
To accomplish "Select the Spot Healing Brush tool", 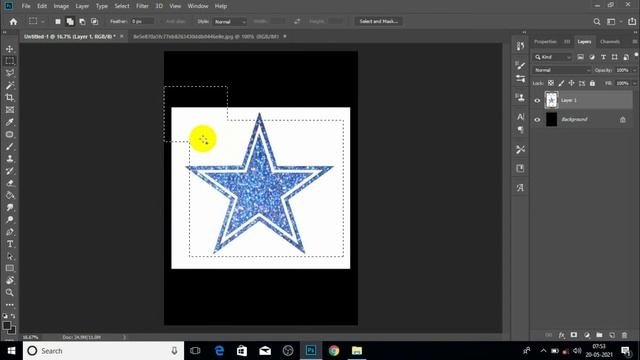I will tap(10, 134).
